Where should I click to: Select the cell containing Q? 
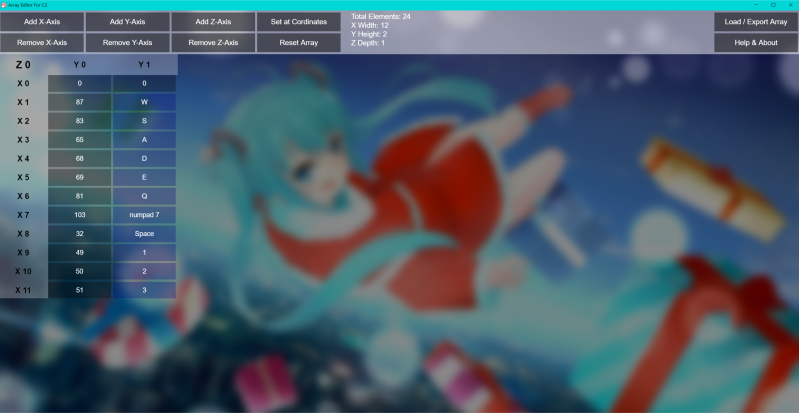click(x=144, y=196)
